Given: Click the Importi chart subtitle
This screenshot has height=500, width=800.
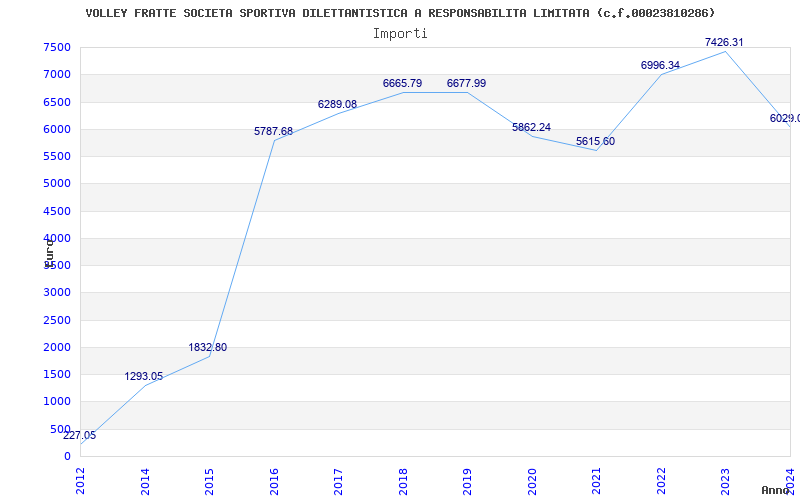Looking at the screenshot, I should click(x=400, y=34).
